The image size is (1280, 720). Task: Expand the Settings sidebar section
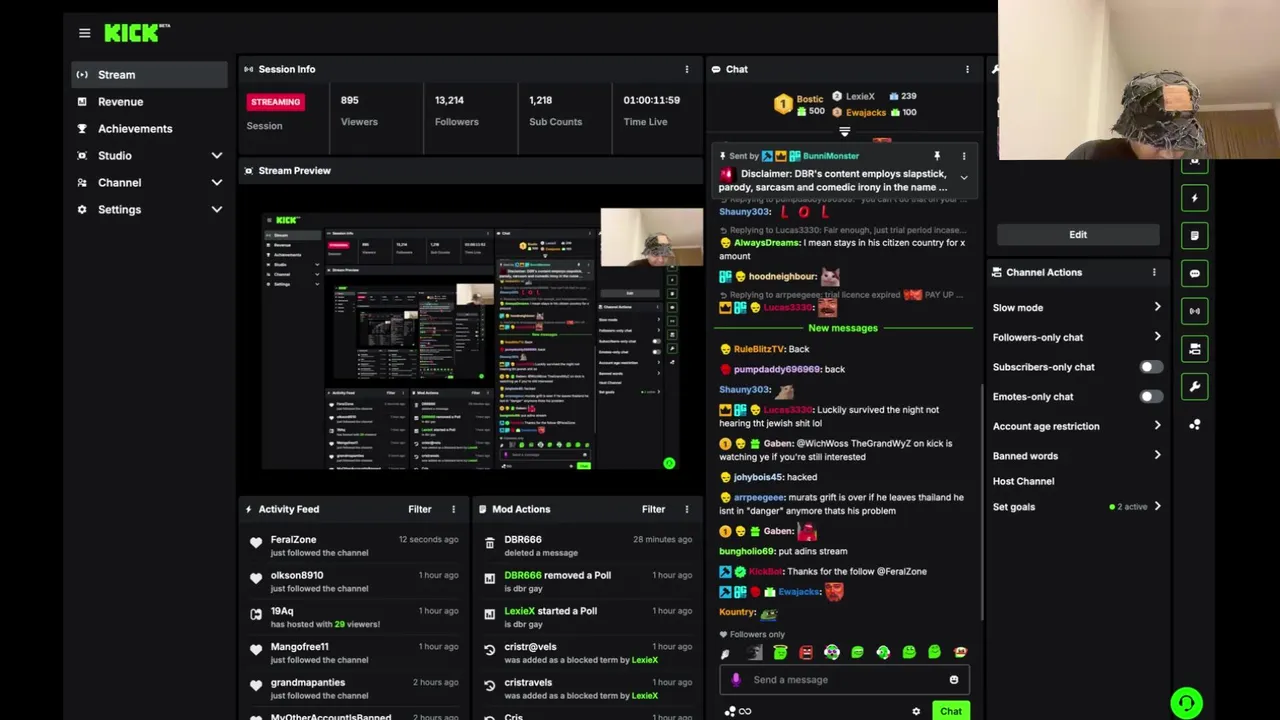[216, 210]
